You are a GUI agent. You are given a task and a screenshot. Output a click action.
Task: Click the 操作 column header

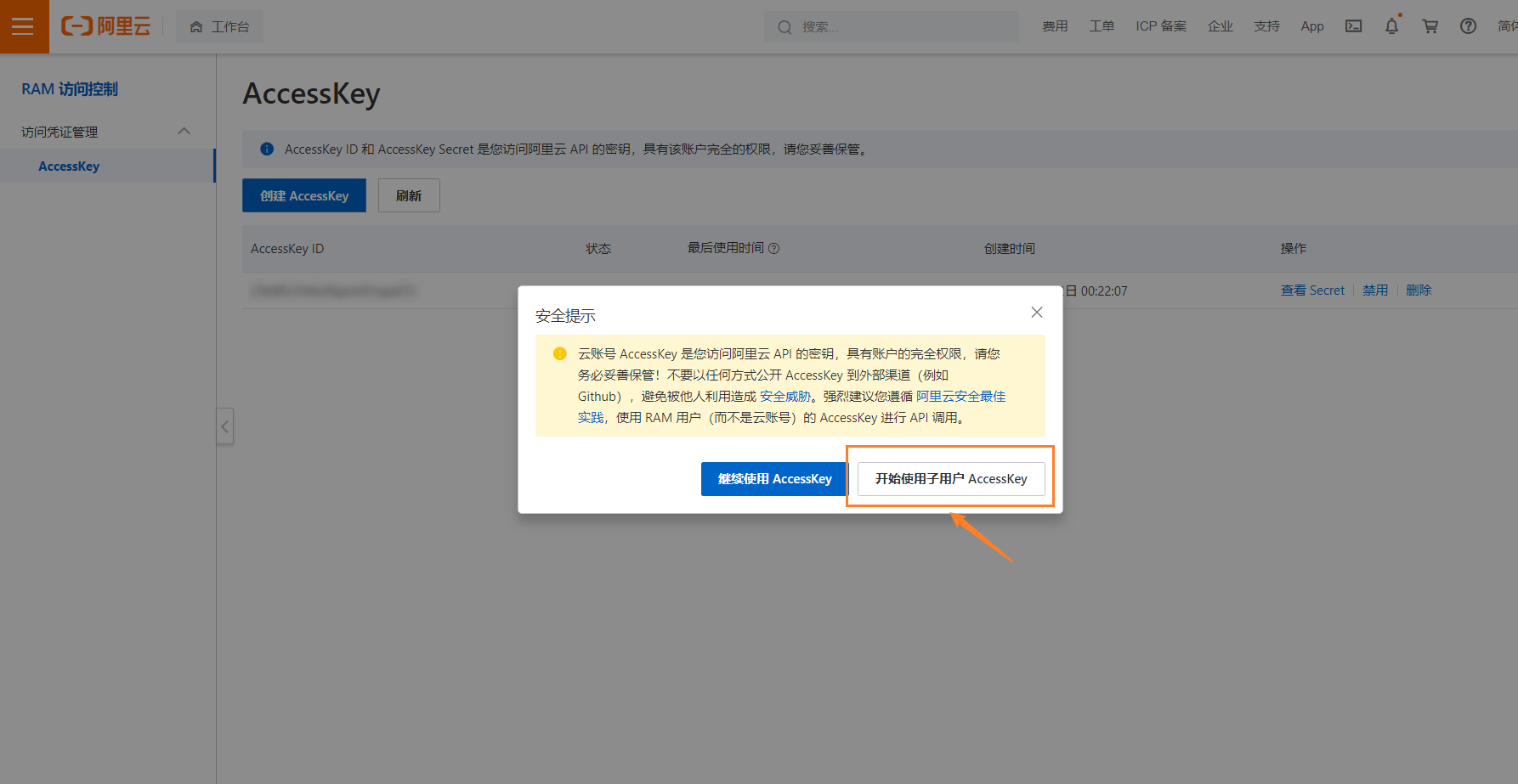[x=1294, y=249]
